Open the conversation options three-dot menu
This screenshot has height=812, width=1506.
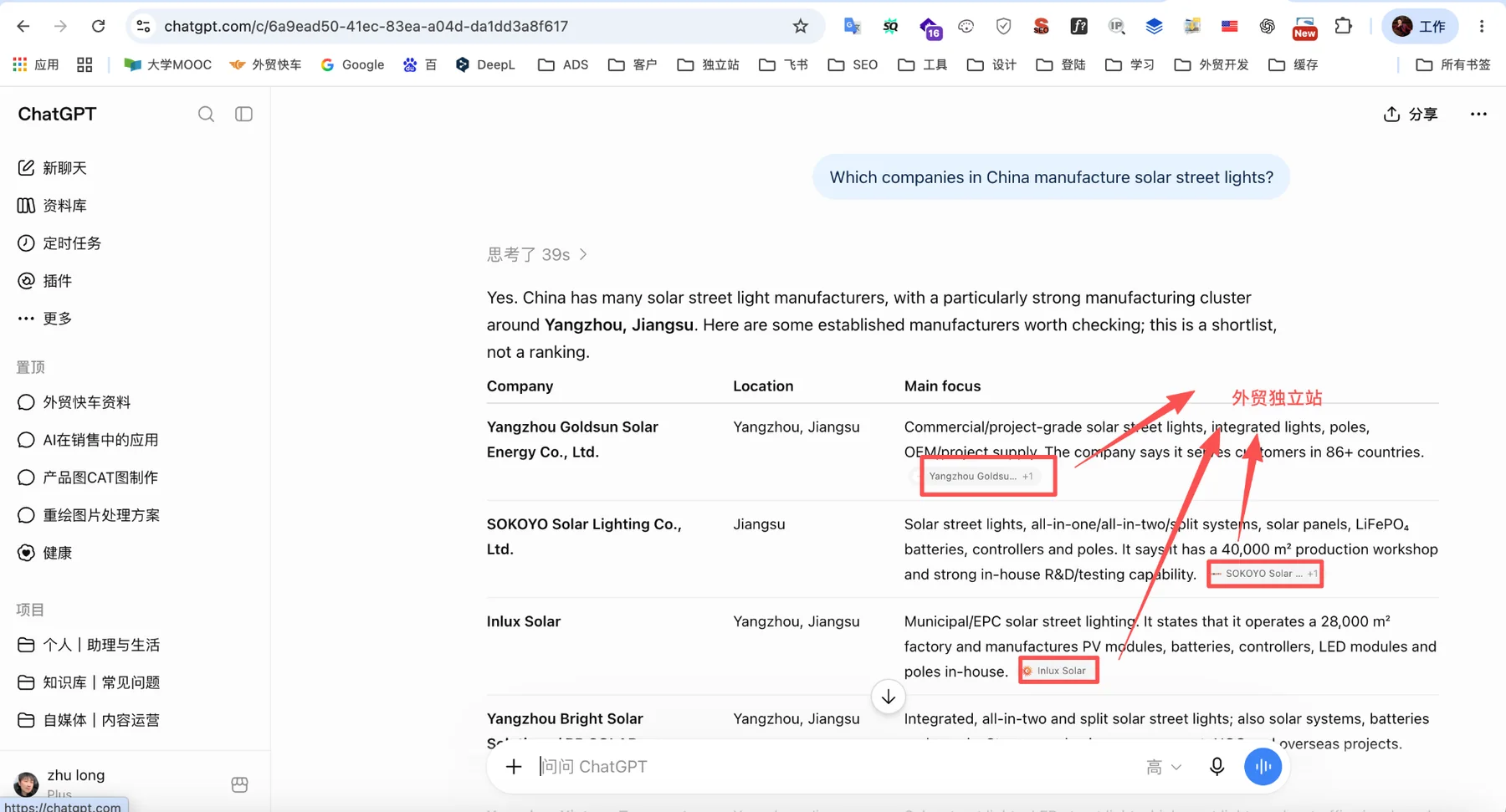pos(1478,115)
